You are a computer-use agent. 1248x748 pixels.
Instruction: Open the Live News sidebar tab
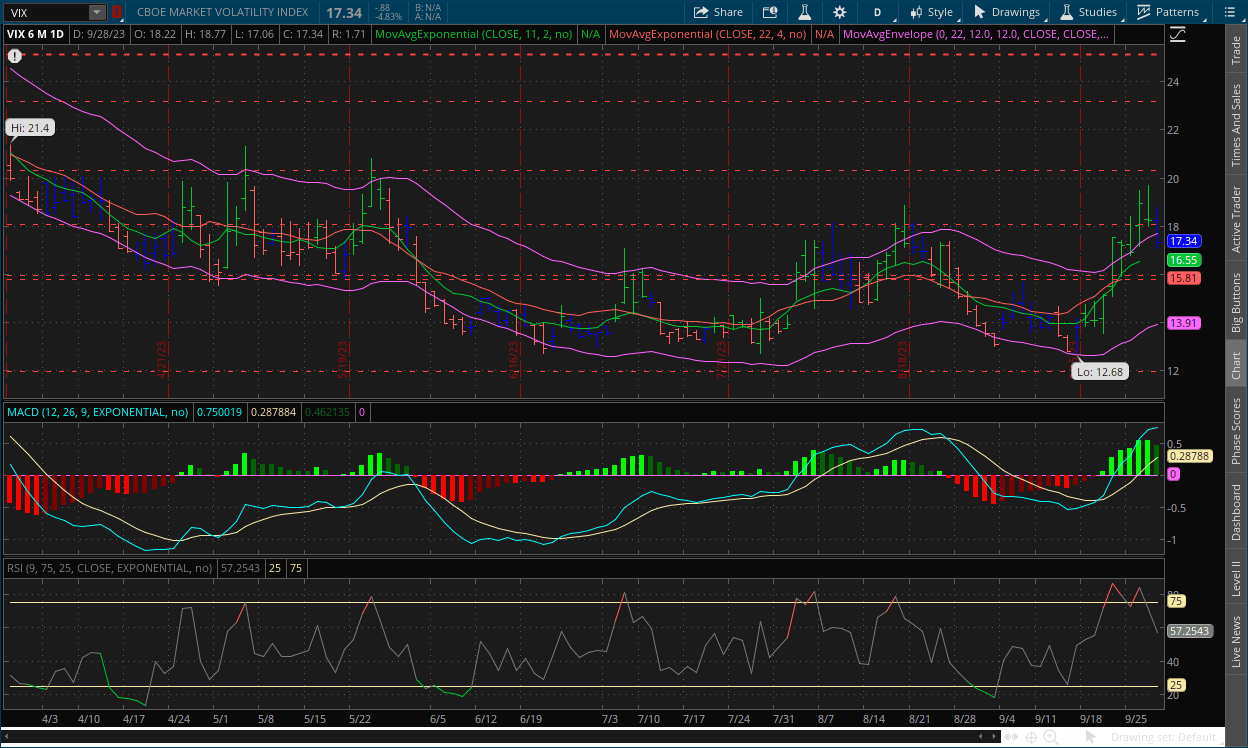coord(1237,641)
